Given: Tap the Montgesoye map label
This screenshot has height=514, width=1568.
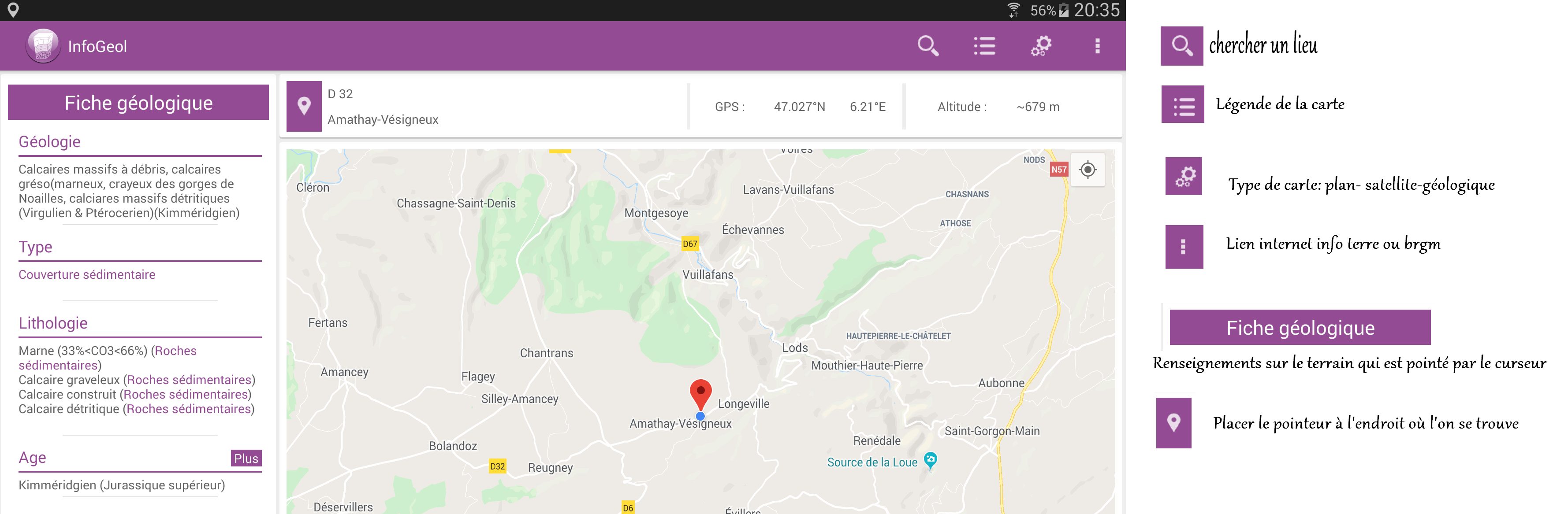Looking at the screenshot, I should click(656, 213).
